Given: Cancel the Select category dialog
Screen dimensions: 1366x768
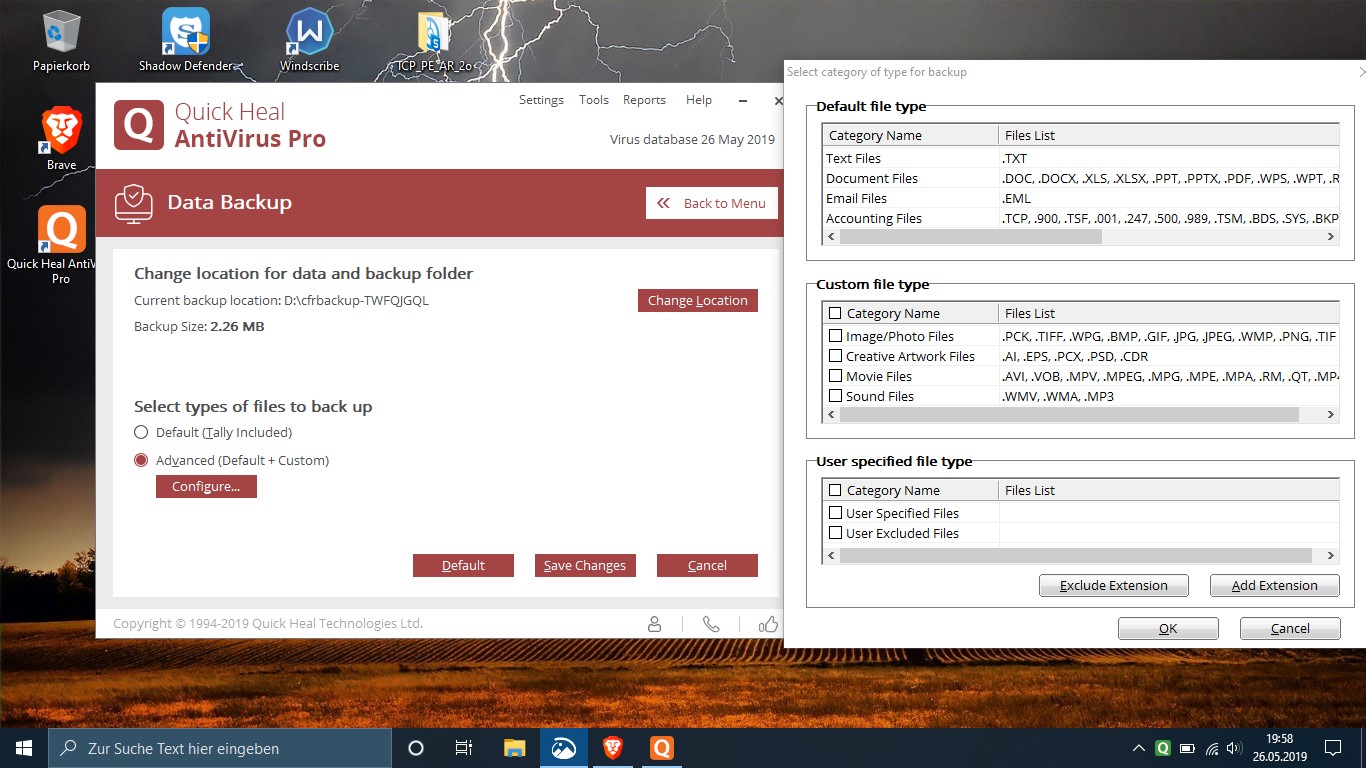Looking at the screenshot, I should (1290, 628).
